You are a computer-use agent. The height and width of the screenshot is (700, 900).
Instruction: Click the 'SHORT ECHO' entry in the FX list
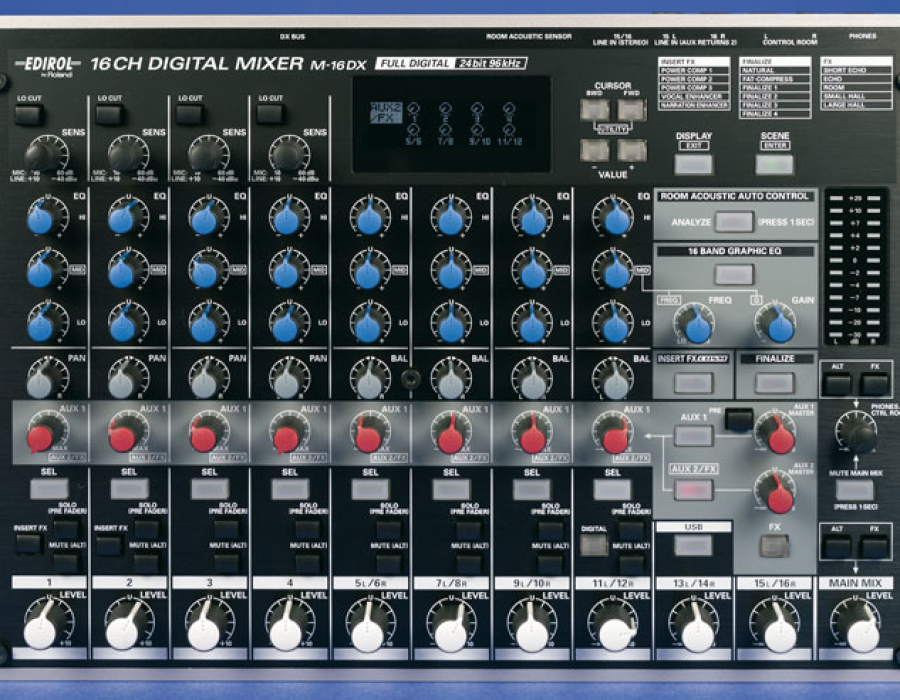[x=856, y=70]
